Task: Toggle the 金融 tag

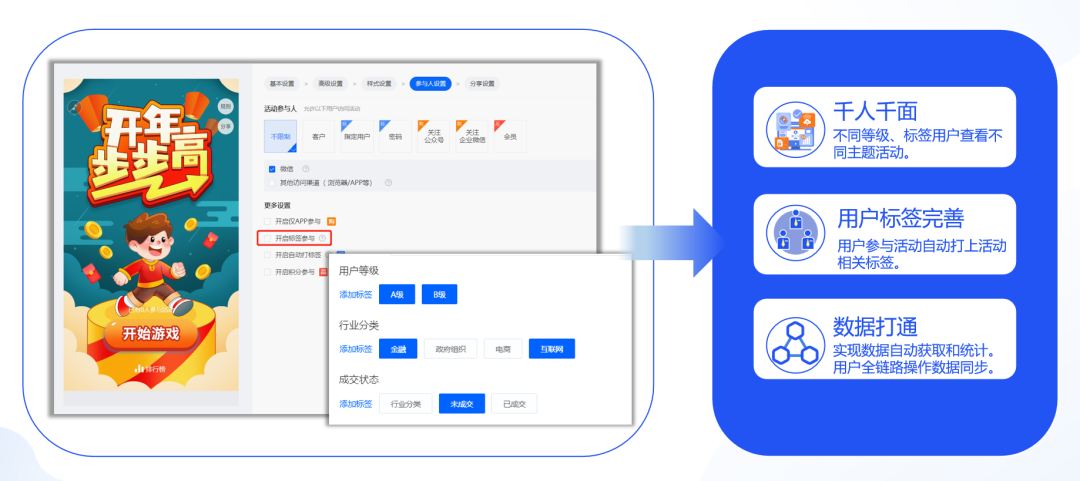Action: coord(398,349)
